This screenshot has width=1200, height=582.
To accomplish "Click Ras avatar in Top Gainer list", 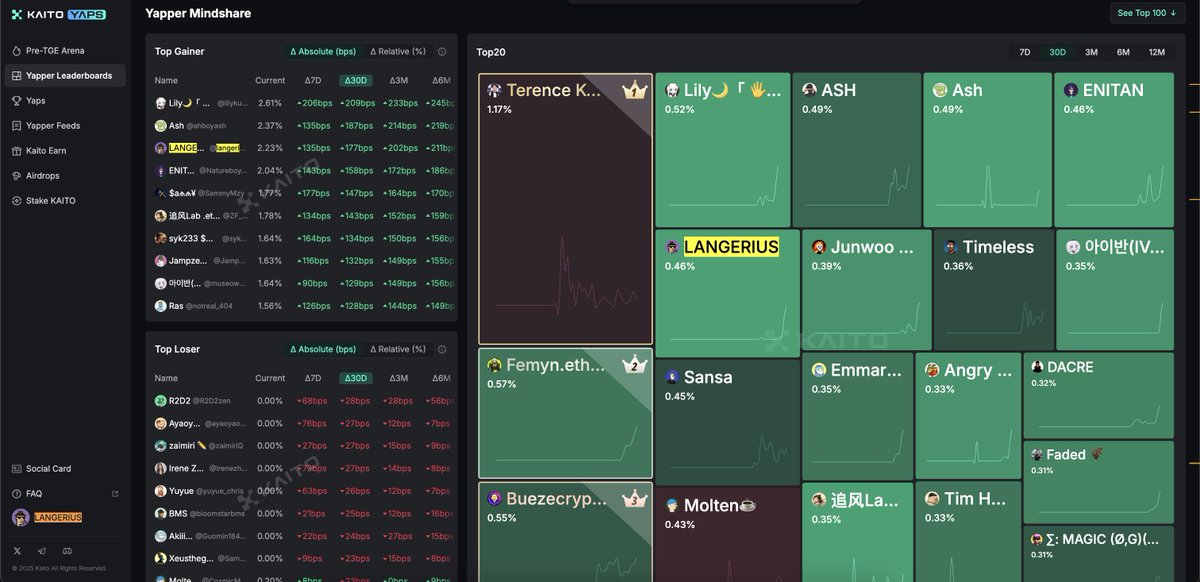I will pyautogui.click(x=161, y=306).
